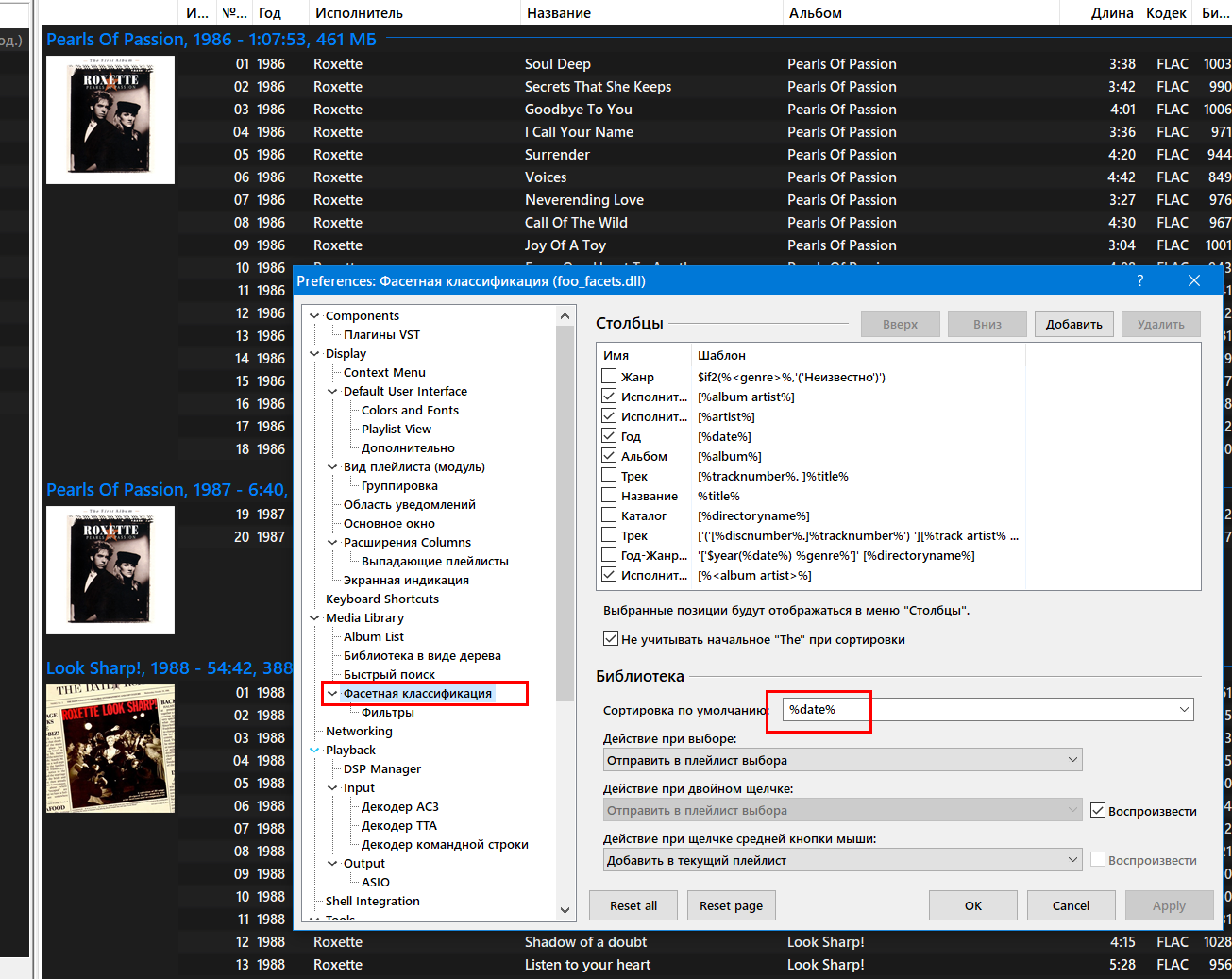Open 'DSP Manager' preferences page
This screenshot has height=979, width=1232.
(x=382, y=768)
